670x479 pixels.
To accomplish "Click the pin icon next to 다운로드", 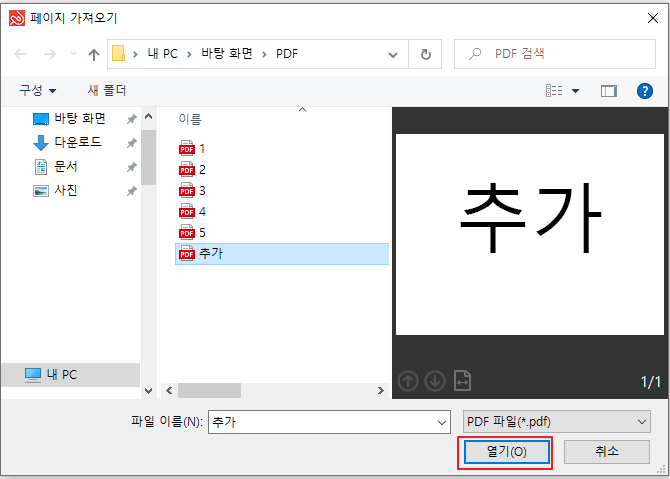I will (x=132, y=143).
